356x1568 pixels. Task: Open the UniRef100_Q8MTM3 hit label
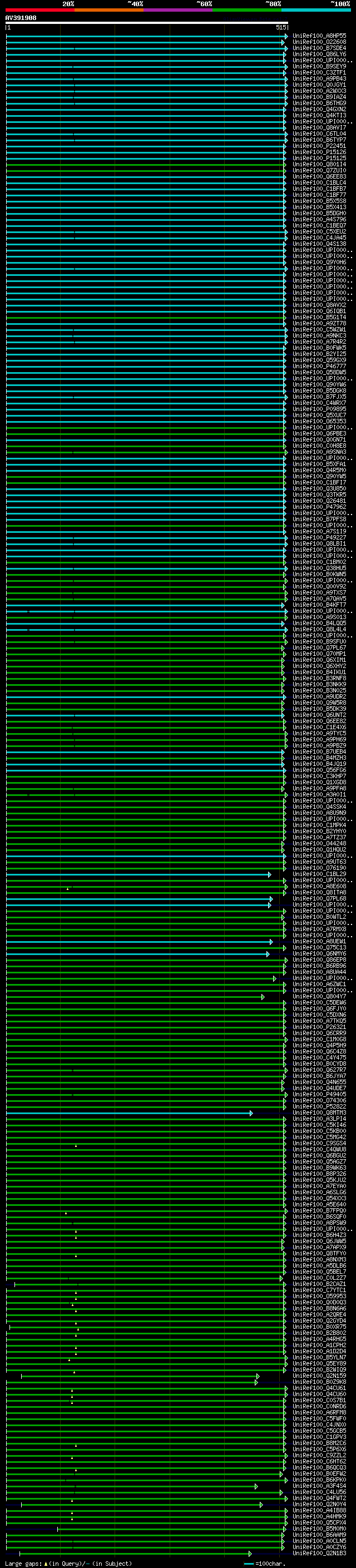coord(319,1112)
